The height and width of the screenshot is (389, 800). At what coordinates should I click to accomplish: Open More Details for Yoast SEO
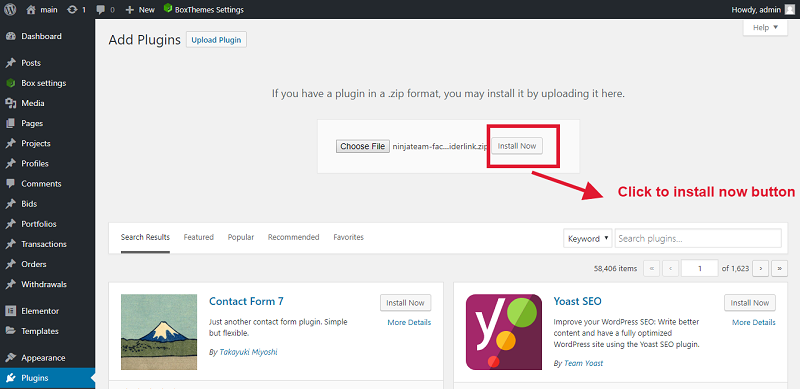pos(754,323)
